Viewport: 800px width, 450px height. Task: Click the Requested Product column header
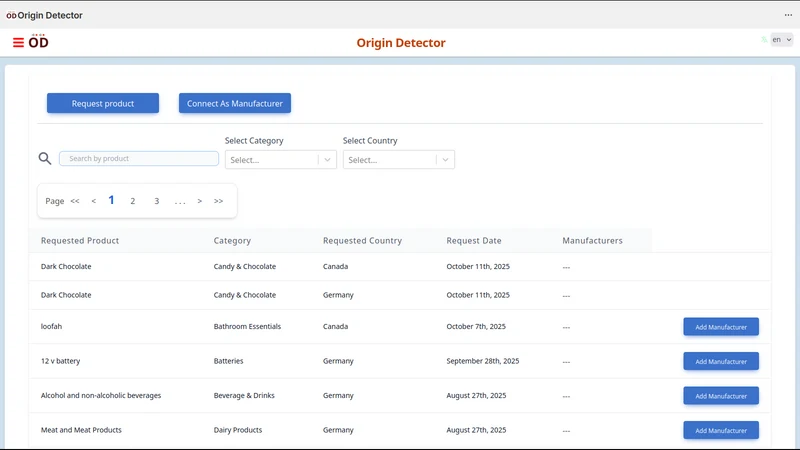point(80,240)
